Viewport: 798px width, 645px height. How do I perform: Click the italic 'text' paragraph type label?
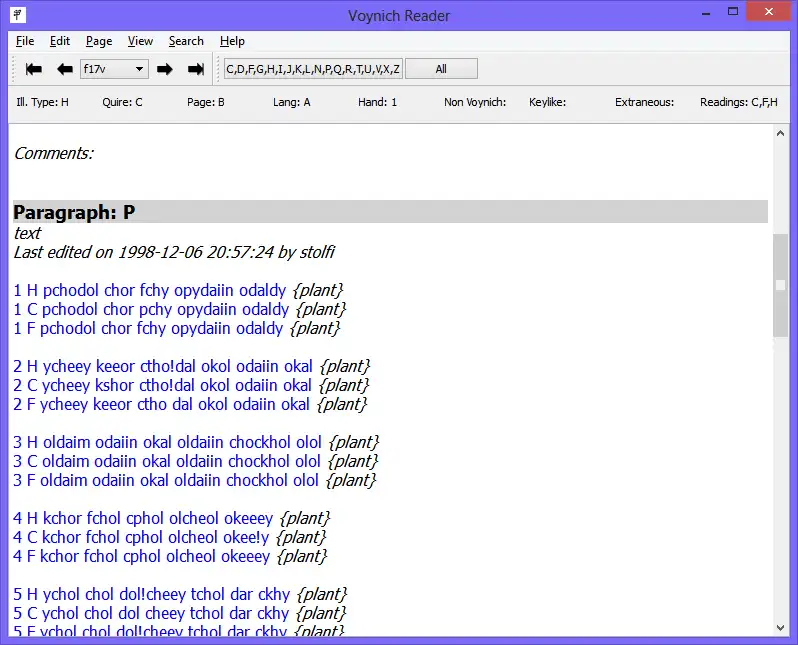coord(27,233)
